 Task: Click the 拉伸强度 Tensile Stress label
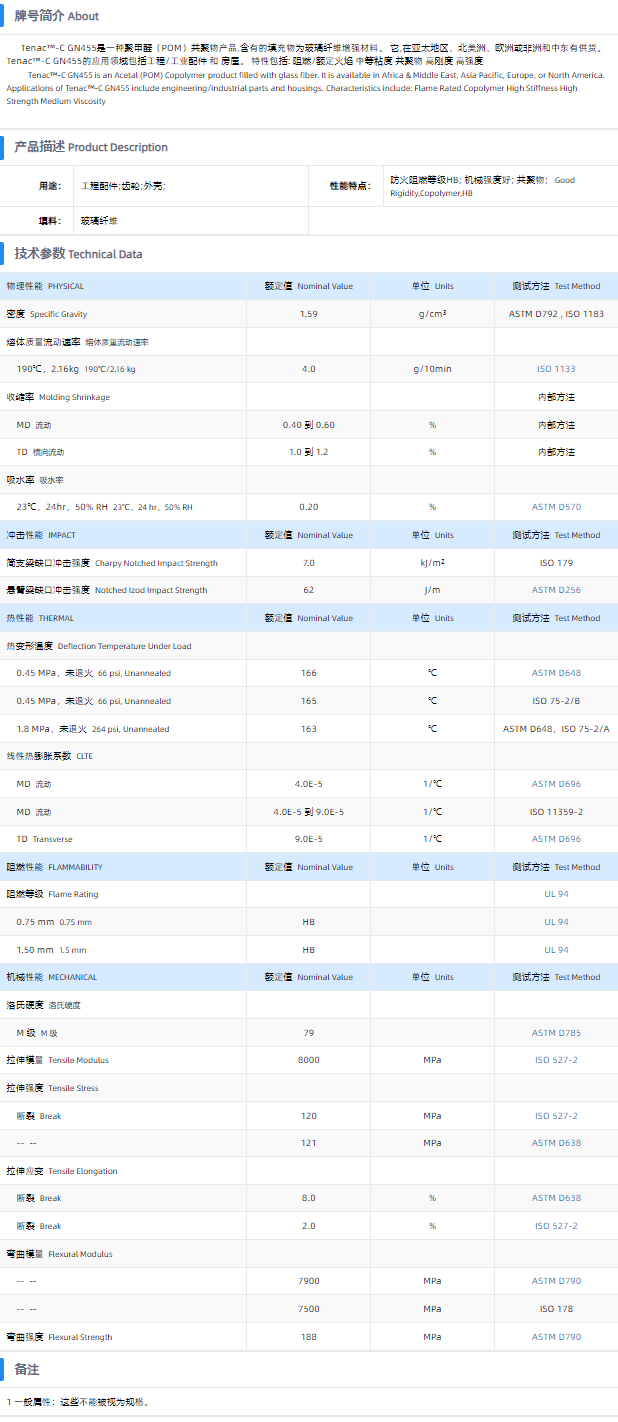[x=52, y=1088]
